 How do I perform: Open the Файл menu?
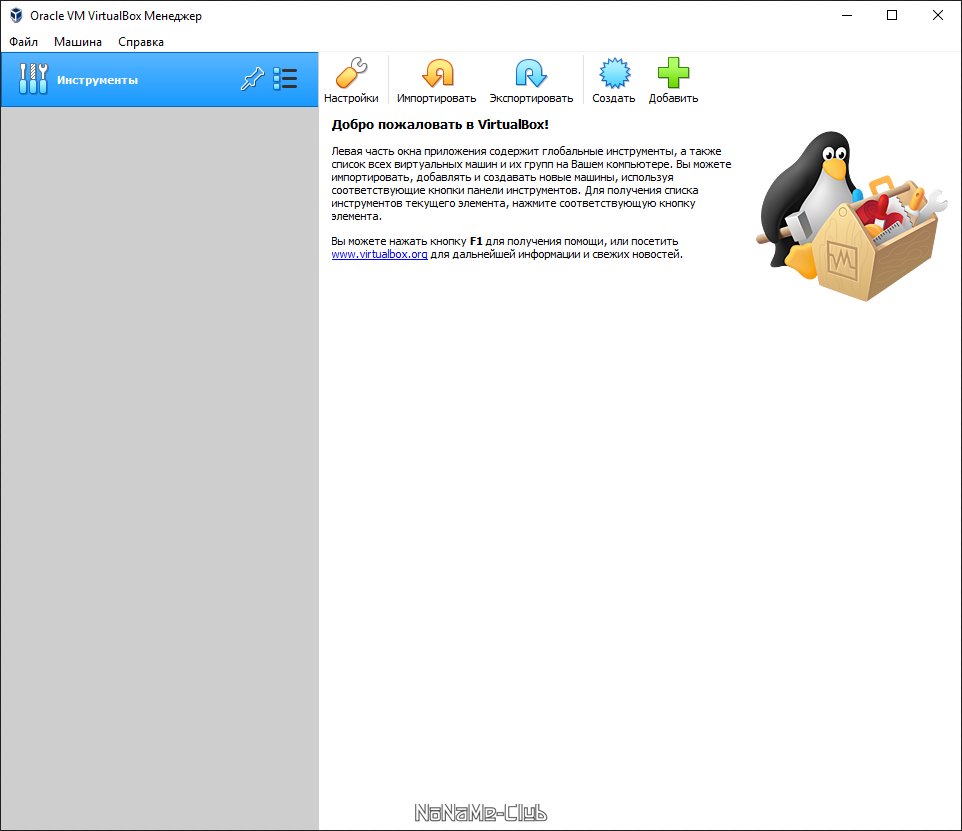[x=23, y=42]
